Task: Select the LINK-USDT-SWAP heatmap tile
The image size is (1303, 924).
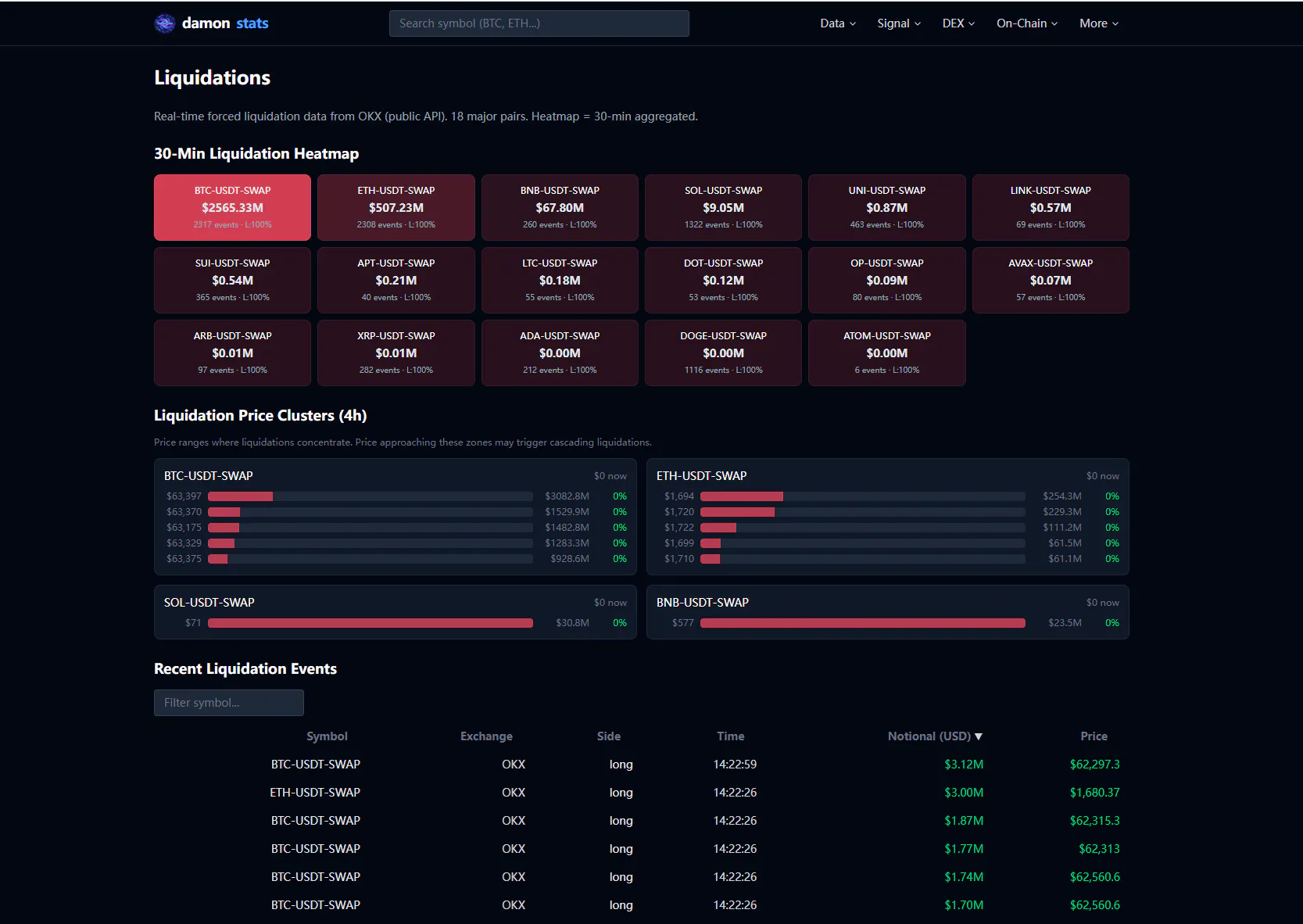Action: pyautogui.click(x=1051, y=207)
